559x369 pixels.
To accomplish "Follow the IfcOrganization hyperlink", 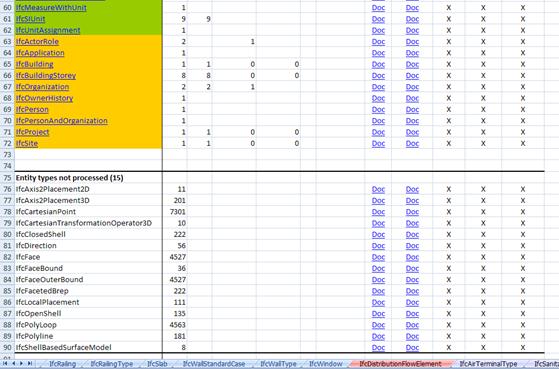I will (x=42, y=87).
